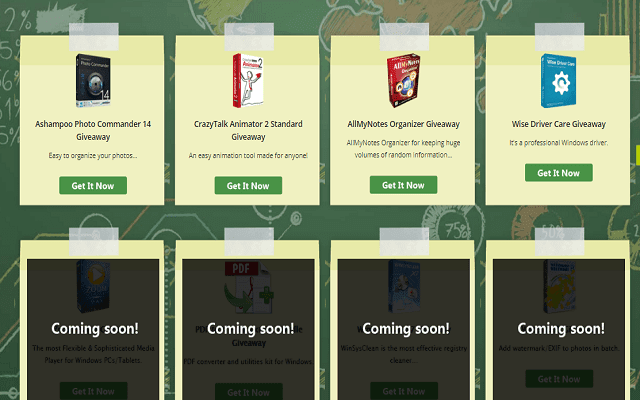
Task: Open the Ashampoo Photo Commander 14 Giveaway title
Action: 92,130
